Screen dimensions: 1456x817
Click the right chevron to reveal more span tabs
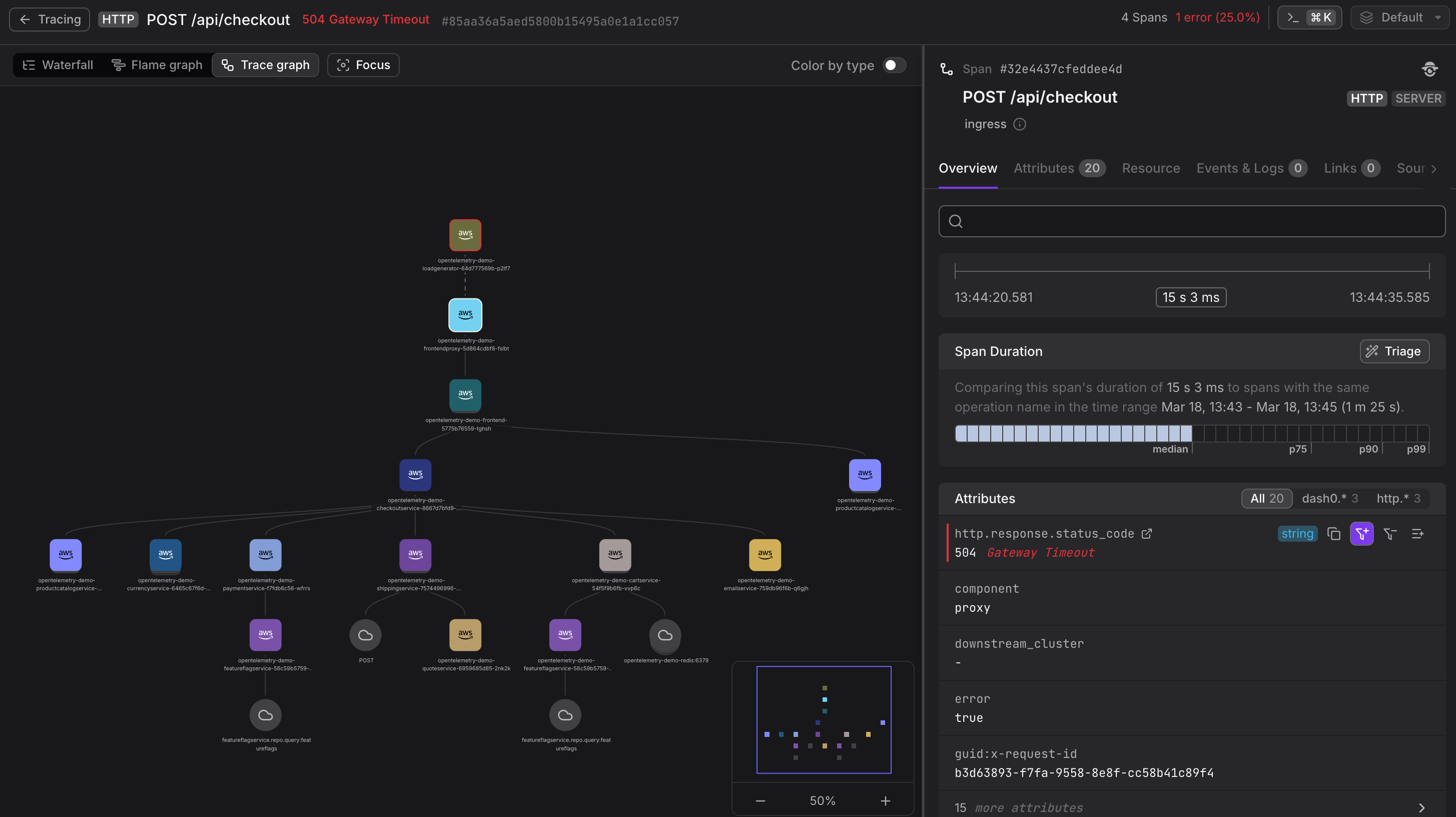(1434, 169)
